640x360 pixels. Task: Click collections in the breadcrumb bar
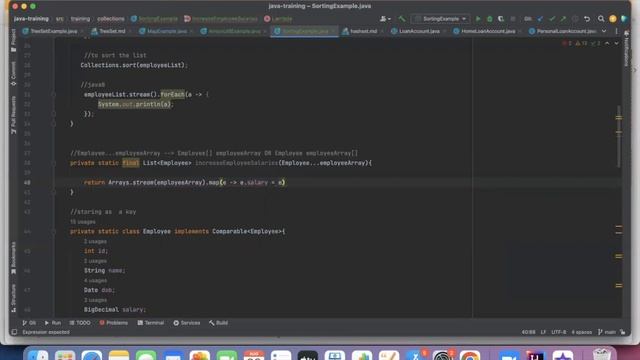coord(111,19)
